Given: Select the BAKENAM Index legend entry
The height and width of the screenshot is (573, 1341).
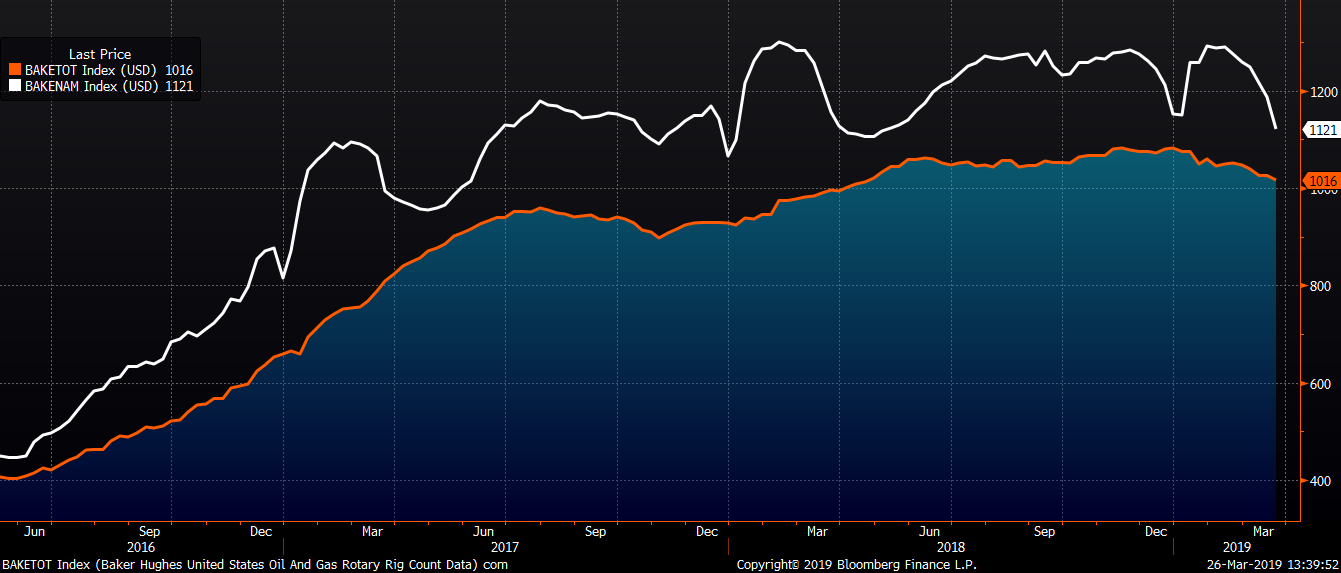Looking at the screenshot, I should [100, 88].
